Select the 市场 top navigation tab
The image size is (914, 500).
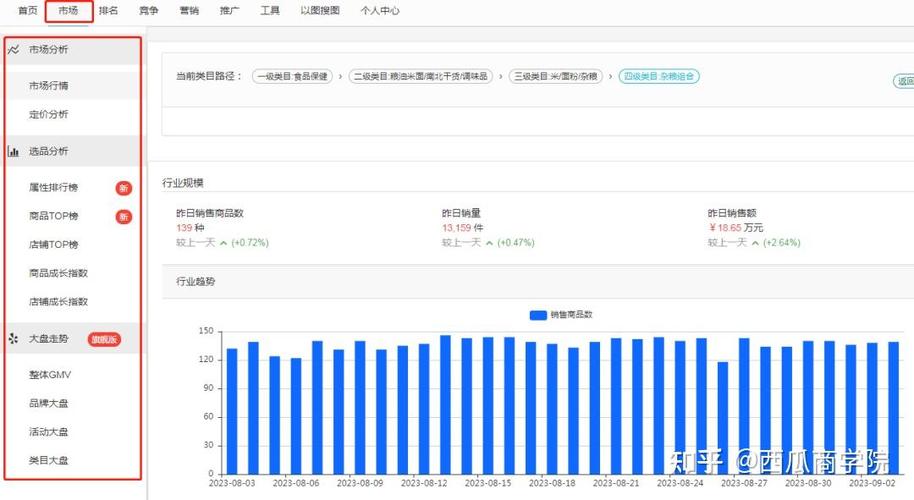click(68, 10)
